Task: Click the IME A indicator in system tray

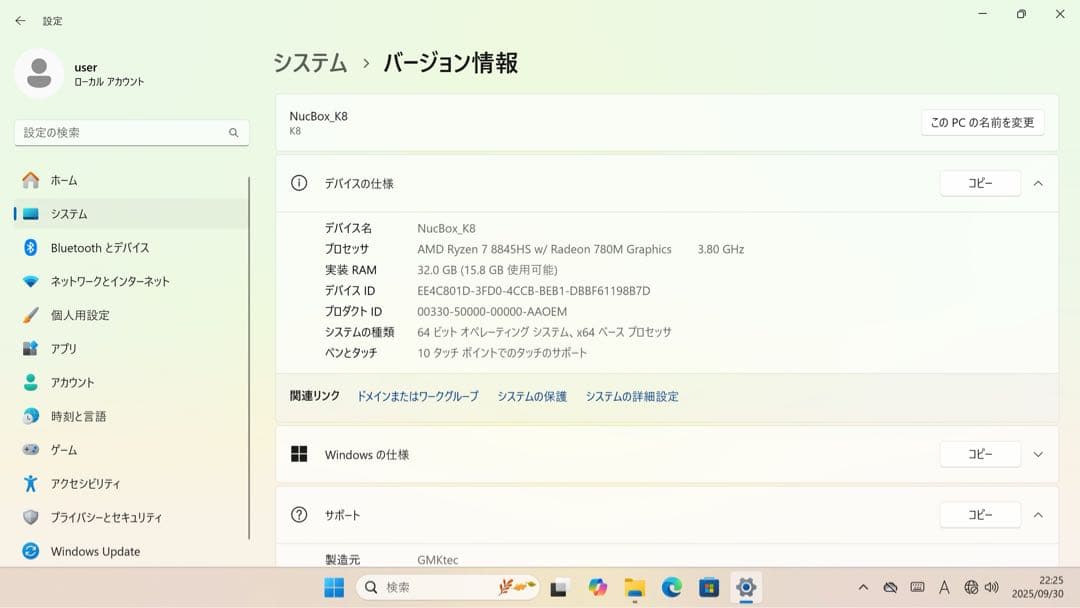Action: pos(944,587)
